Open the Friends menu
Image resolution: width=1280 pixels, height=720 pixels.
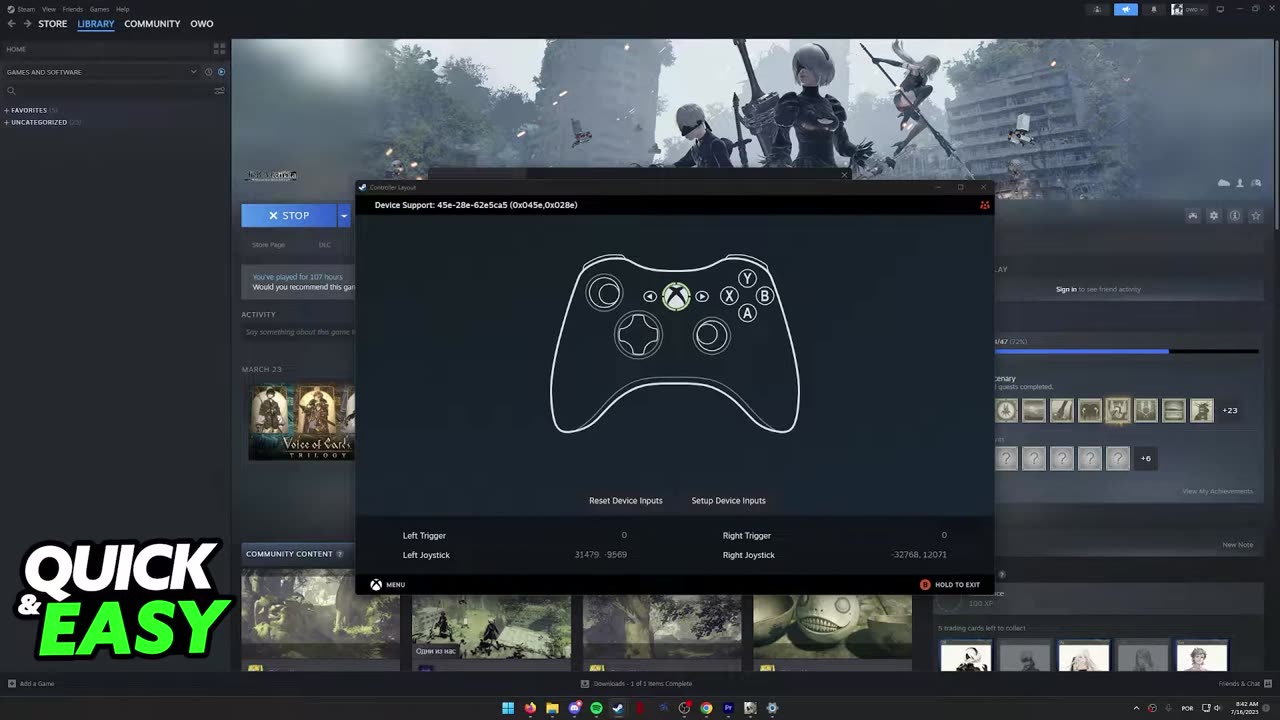pos(73,9)
